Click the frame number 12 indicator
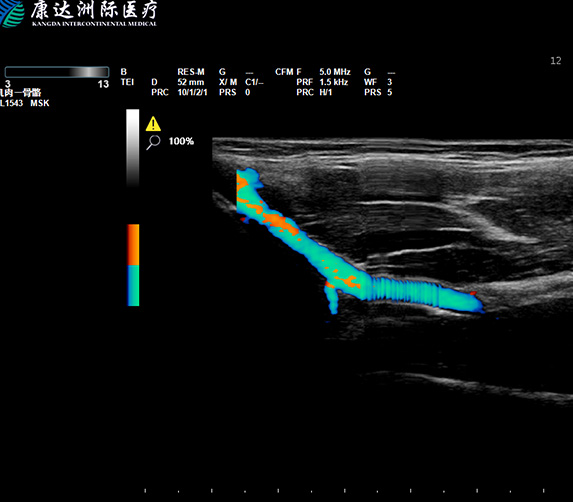 point(556,61)
